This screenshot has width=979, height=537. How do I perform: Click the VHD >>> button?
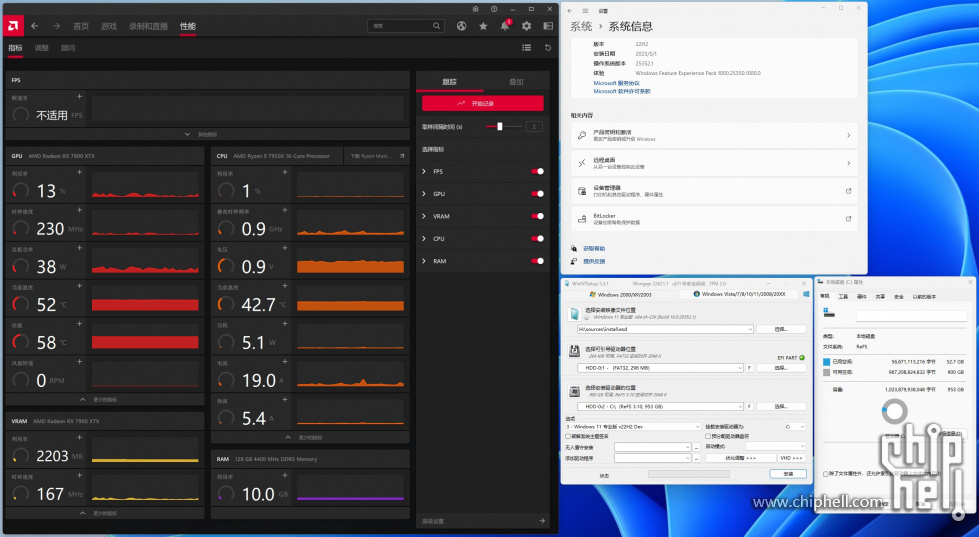tap(791, 458)
